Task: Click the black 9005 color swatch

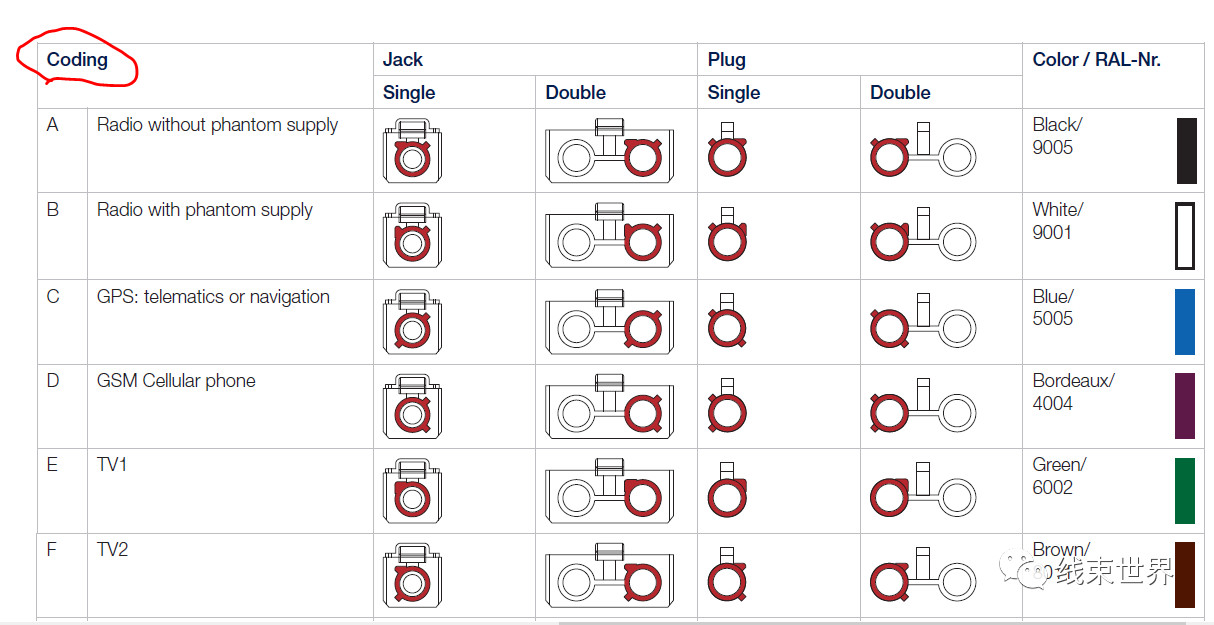Action: pyautogui.click(x=1186, y=151)
